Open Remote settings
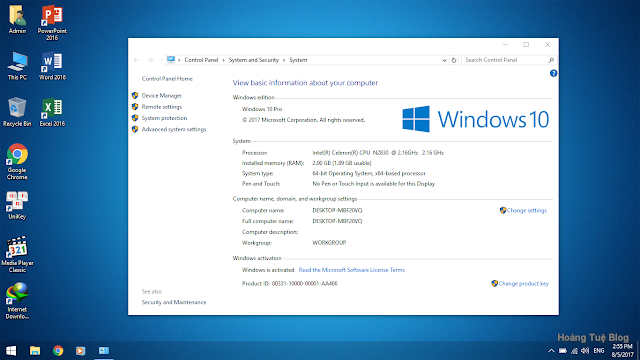Screen dimensions: 640x360 click(x=162, y=107)
